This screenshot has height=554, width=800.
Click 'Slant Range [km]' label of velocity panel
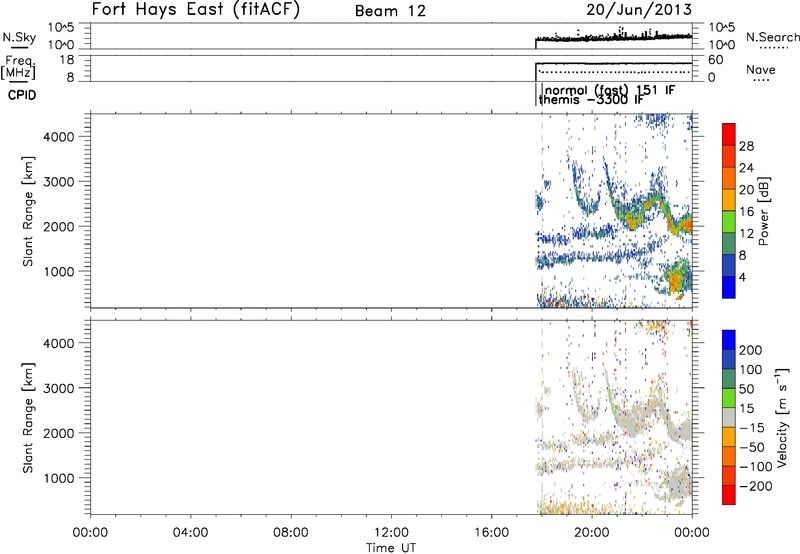pos(28,418)
